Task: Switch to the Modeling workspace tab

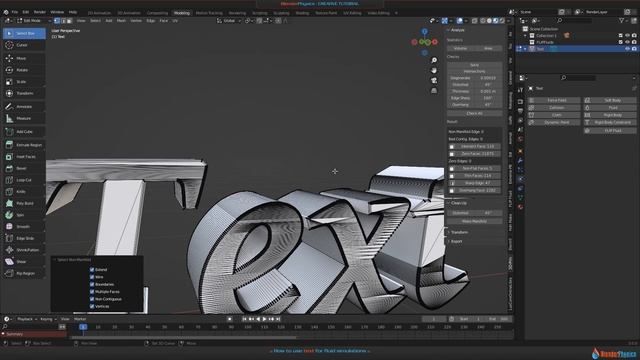Action: coord(182,13)
